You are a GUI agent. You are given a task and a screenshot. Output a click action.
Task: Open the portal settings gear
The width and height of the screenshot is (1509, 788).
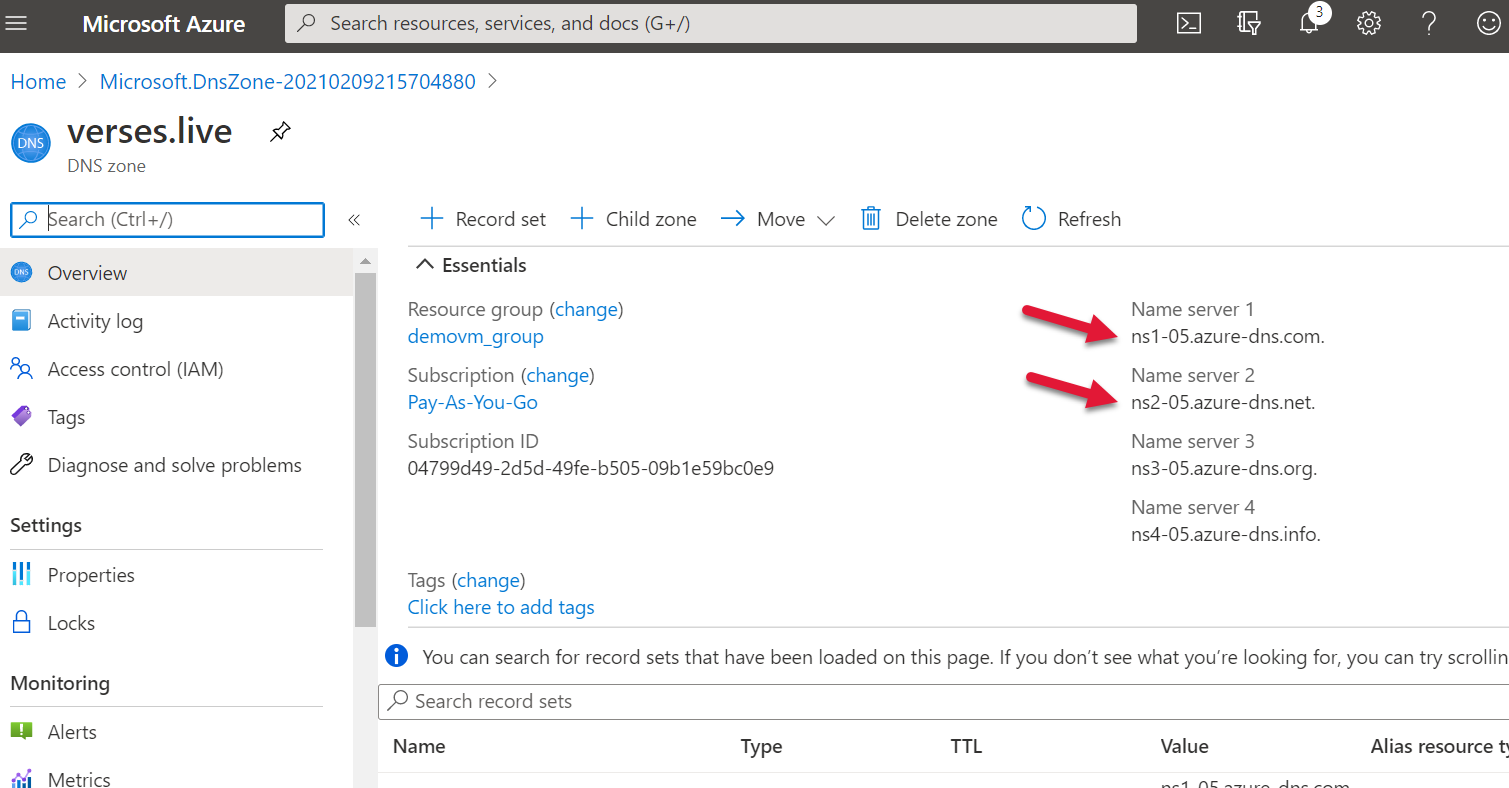click(x=1368, y=23)
